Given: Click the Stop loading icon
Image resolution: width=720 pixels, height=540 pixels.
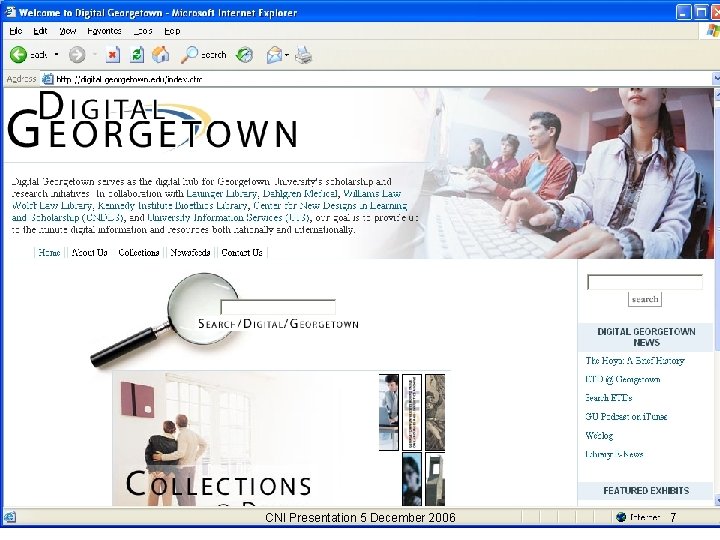Looking at the screenshot, I should click(x=113, y=55).
